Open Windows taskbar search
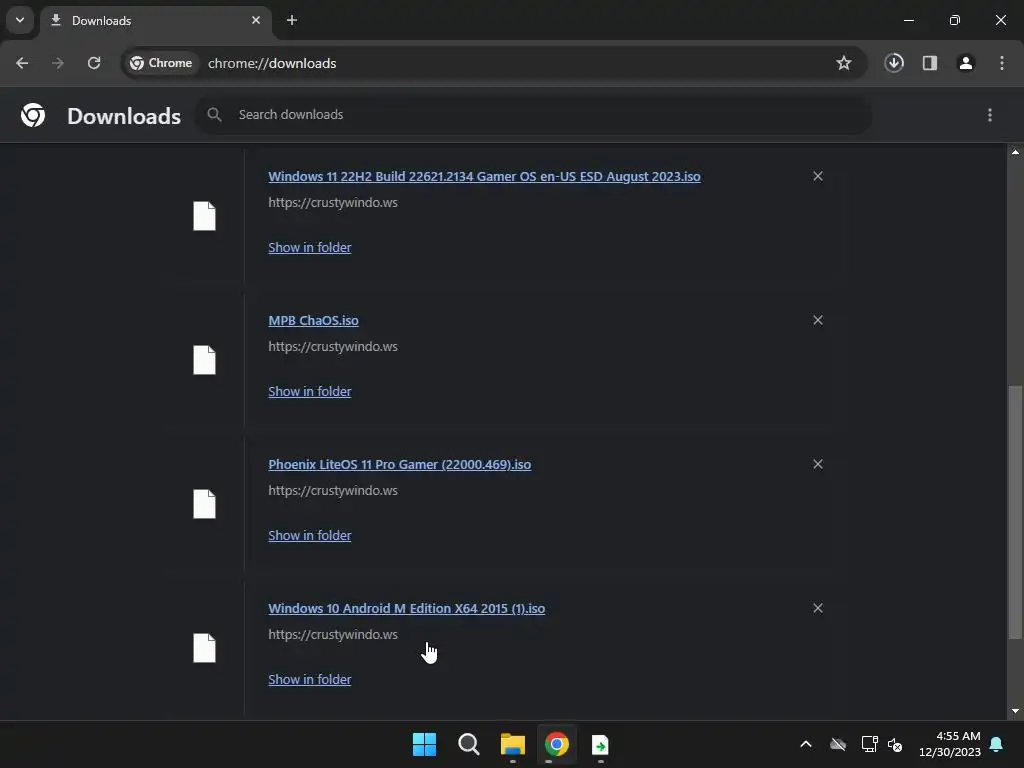1024x768 pixels. 469,744
